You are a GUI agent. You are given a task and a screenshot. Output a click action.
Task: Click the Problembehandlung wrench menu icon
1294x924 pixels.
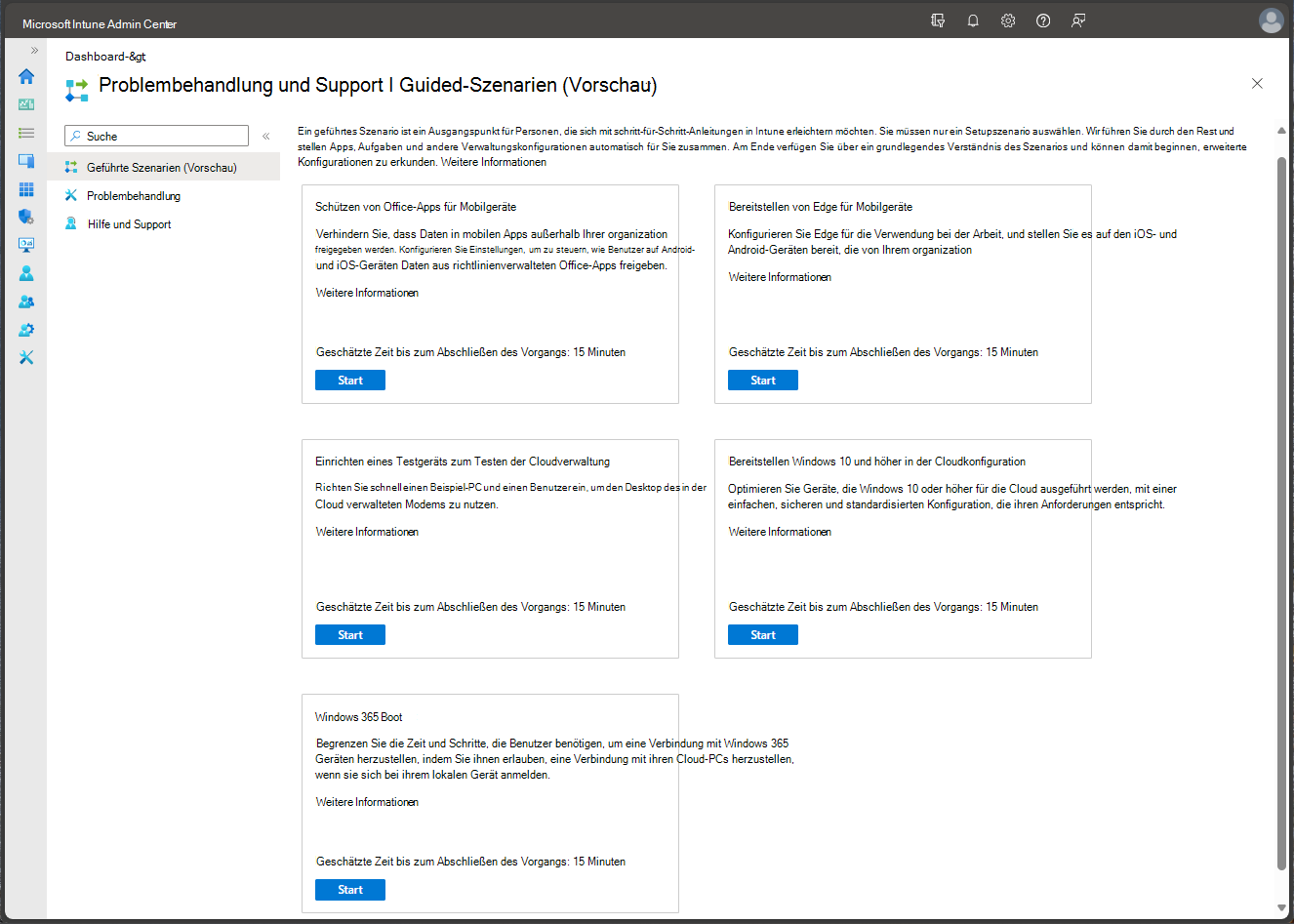pyautogui.click(x=71, y=195)
